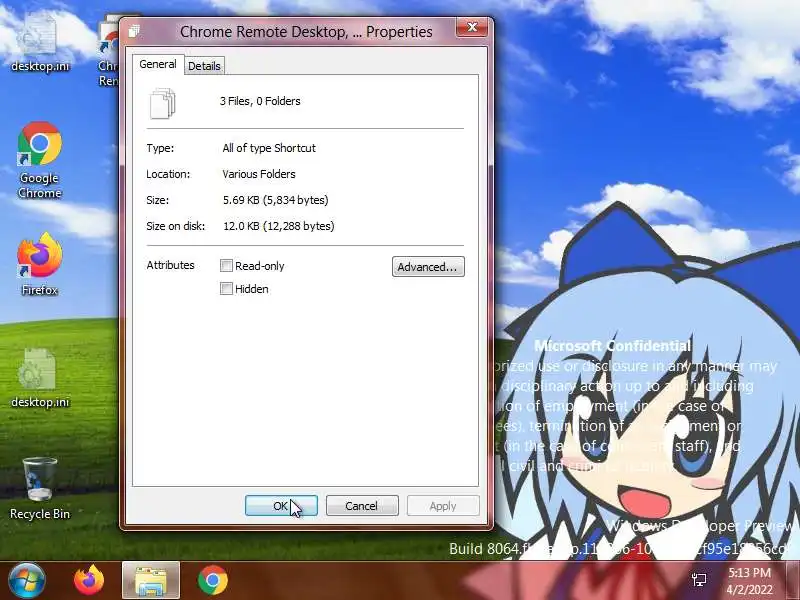Click size value '5.69 KB (5,834 bytes)'
The width and height of the screenshot is (800, 600).
[276, 200]
